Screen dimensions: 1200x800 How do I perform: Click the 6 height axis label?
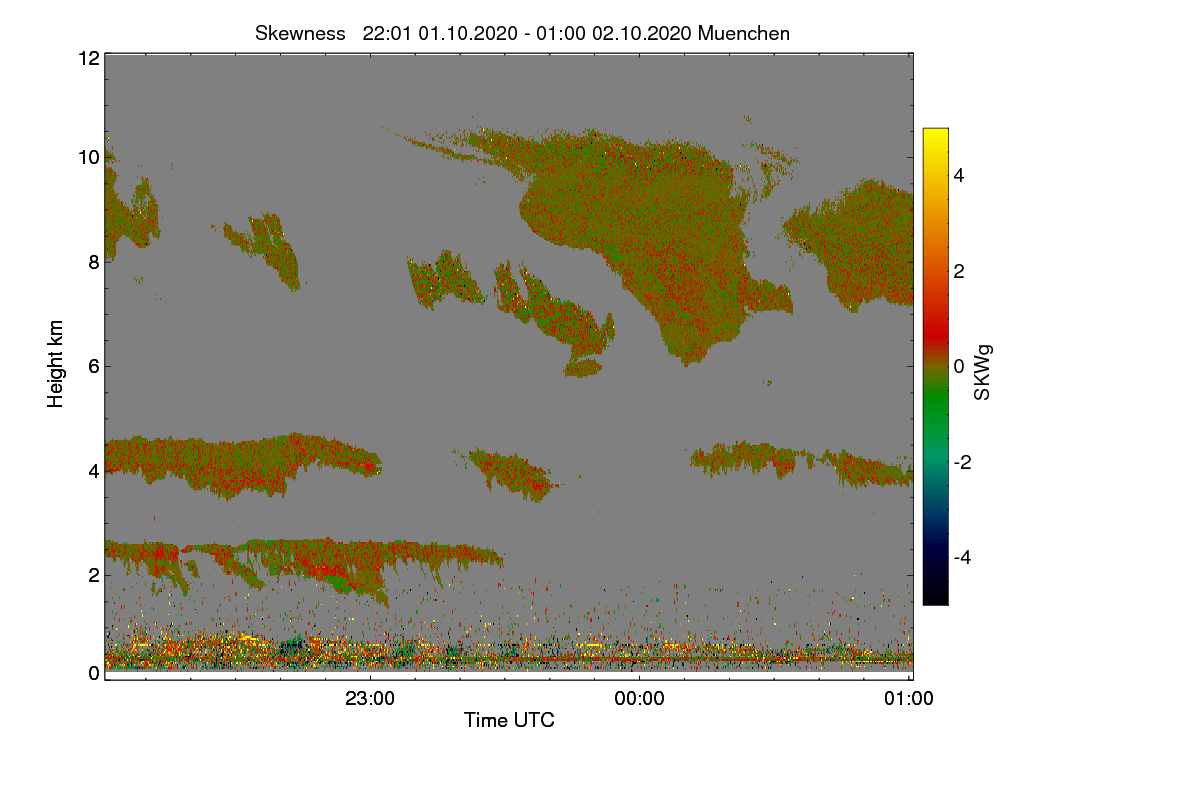point(93,366)
